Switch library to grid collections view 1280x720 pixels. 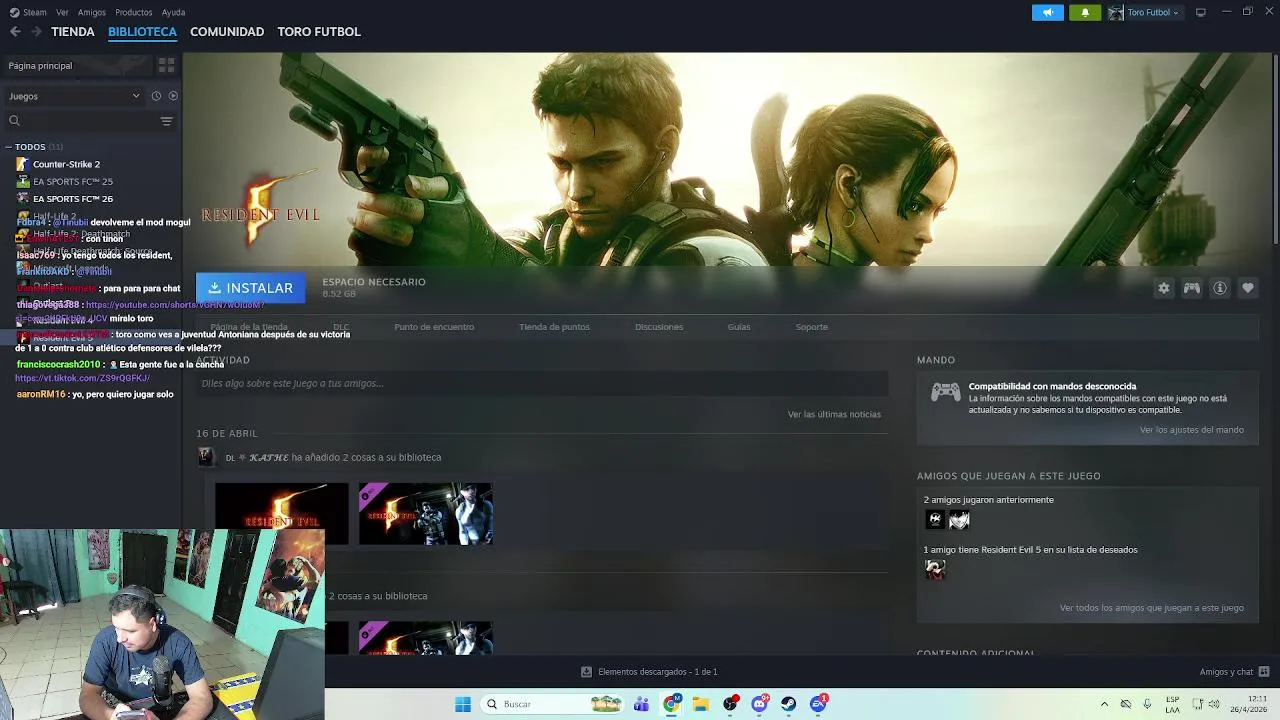click(x=167, y=65)
